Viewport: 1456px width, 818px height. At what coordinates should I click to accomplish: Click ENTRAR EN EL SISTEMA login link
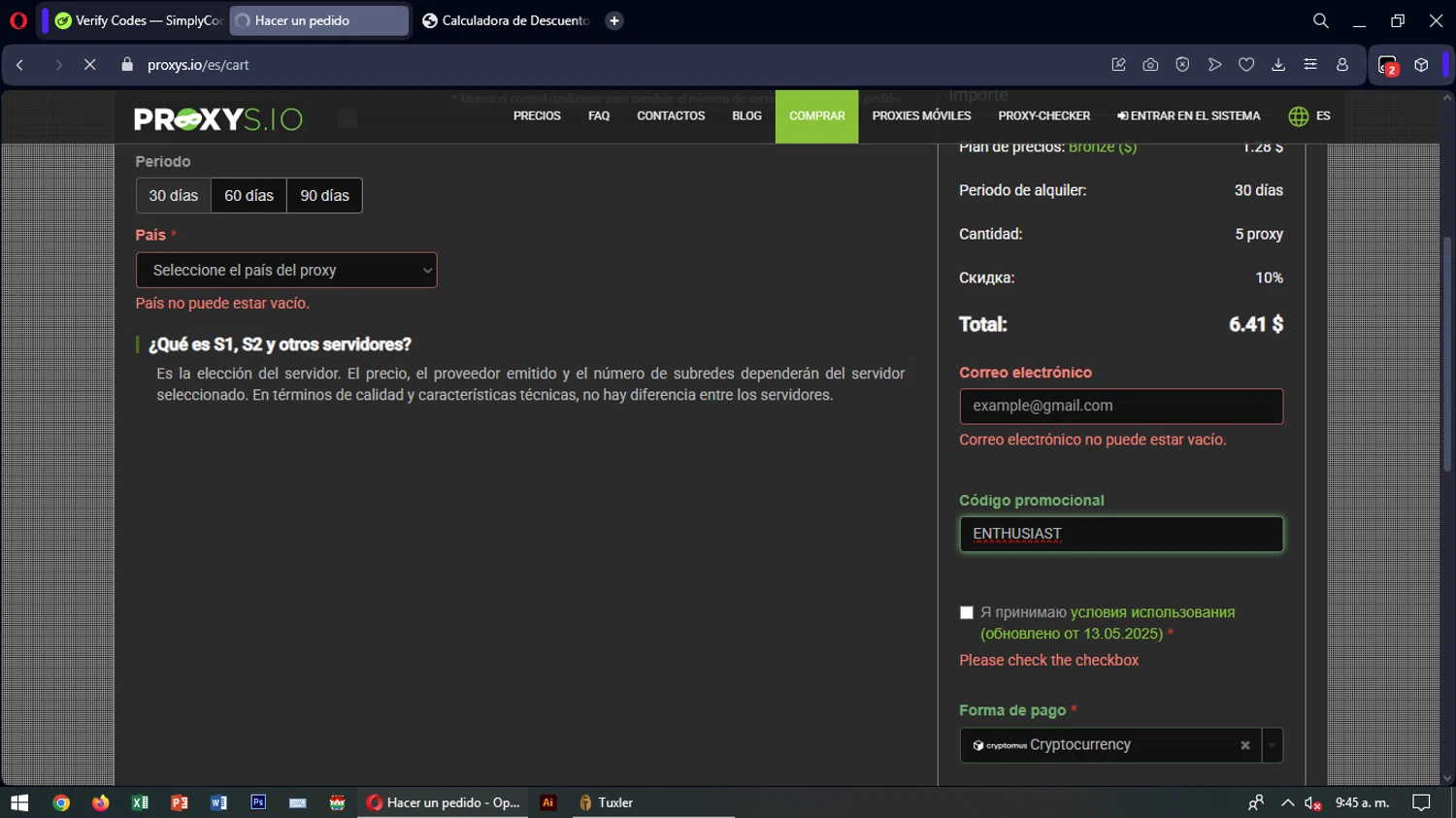click(x=1188, y=116)
